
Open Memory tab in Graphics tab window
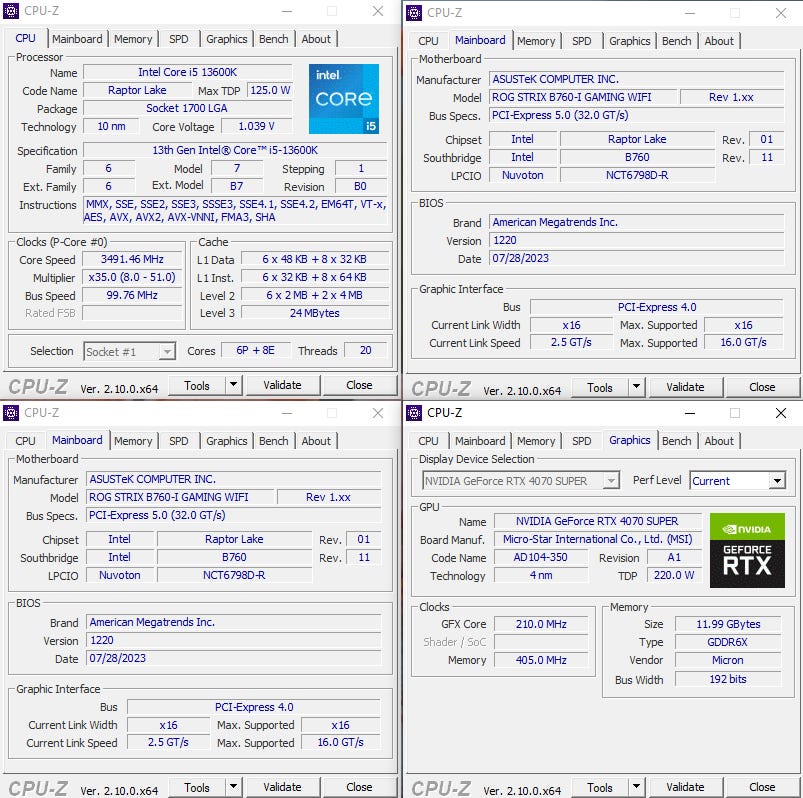[x=536, y=441]
